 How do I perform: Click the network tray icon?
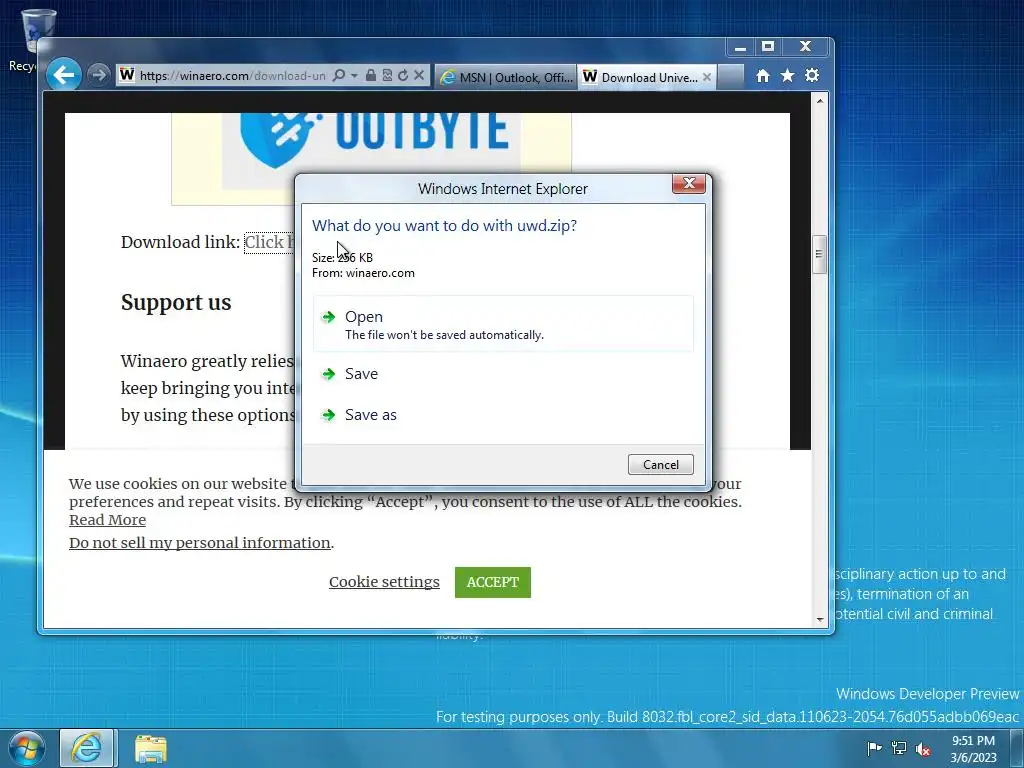pyautogui.click(x=899, y=748)
